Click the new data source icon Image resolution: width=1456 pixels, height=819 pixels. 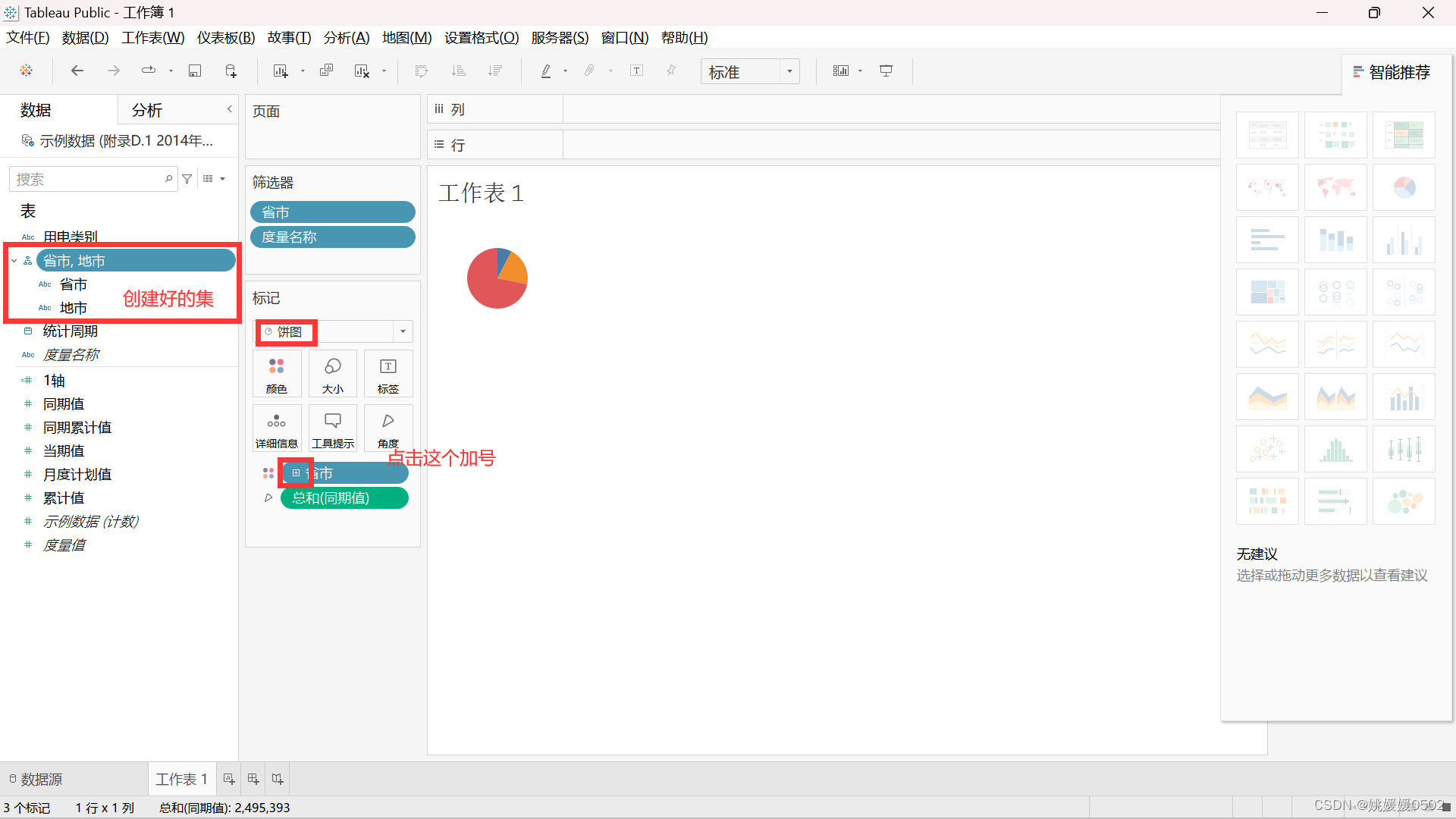coord(231,71)
